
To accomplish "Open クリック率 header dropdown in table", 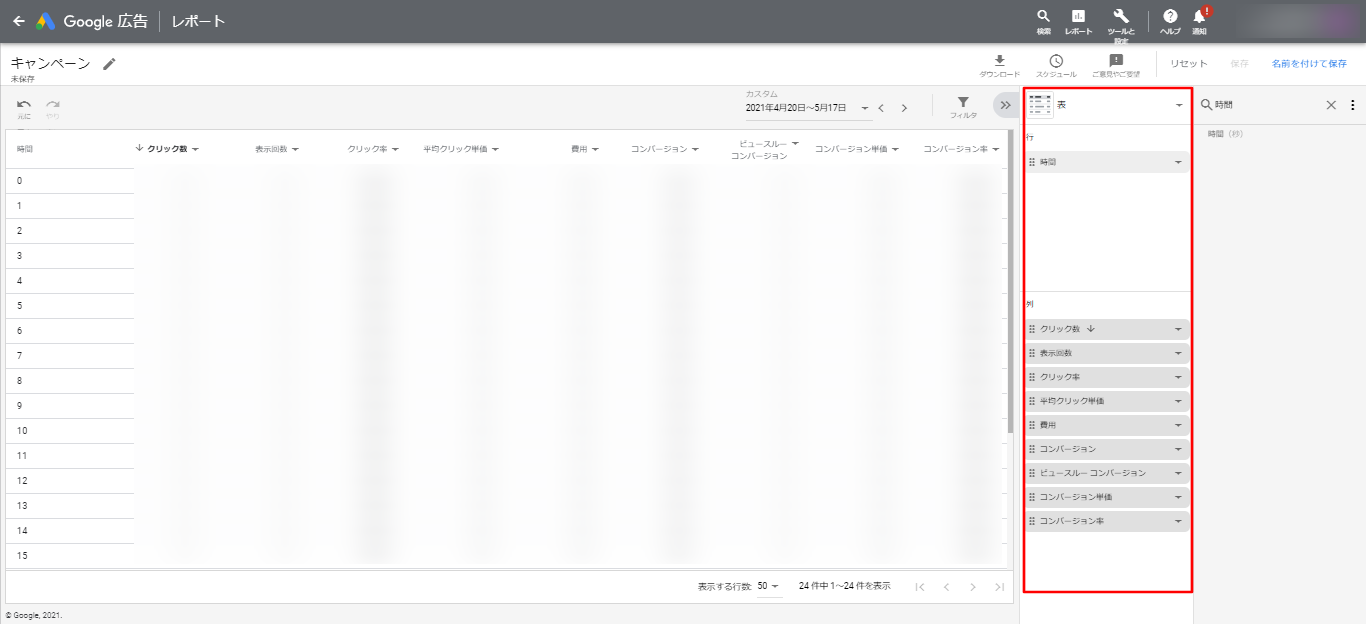I will [395, 149].
